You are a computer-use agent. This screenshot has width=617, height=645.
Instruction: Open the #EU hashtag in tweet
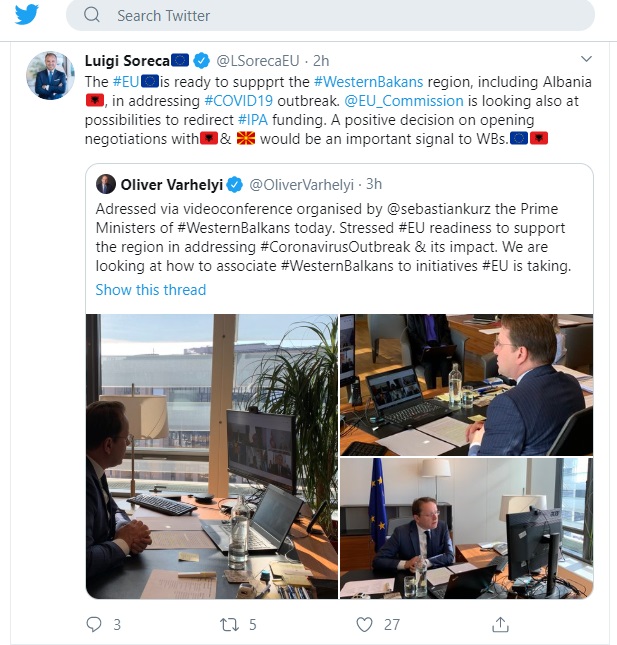click(126, 82)
